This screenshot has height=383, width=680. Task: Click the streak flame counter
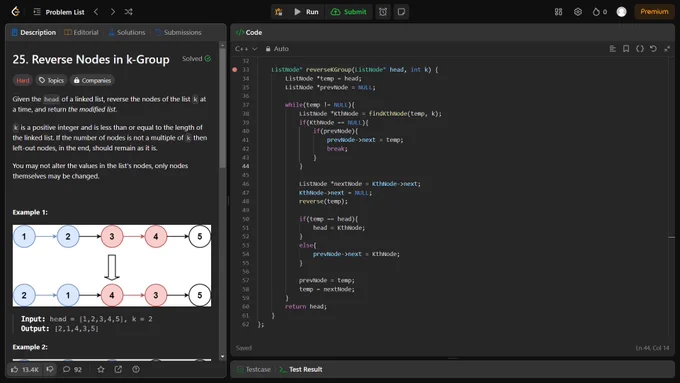pyautogui.click(x=600, y=12)
